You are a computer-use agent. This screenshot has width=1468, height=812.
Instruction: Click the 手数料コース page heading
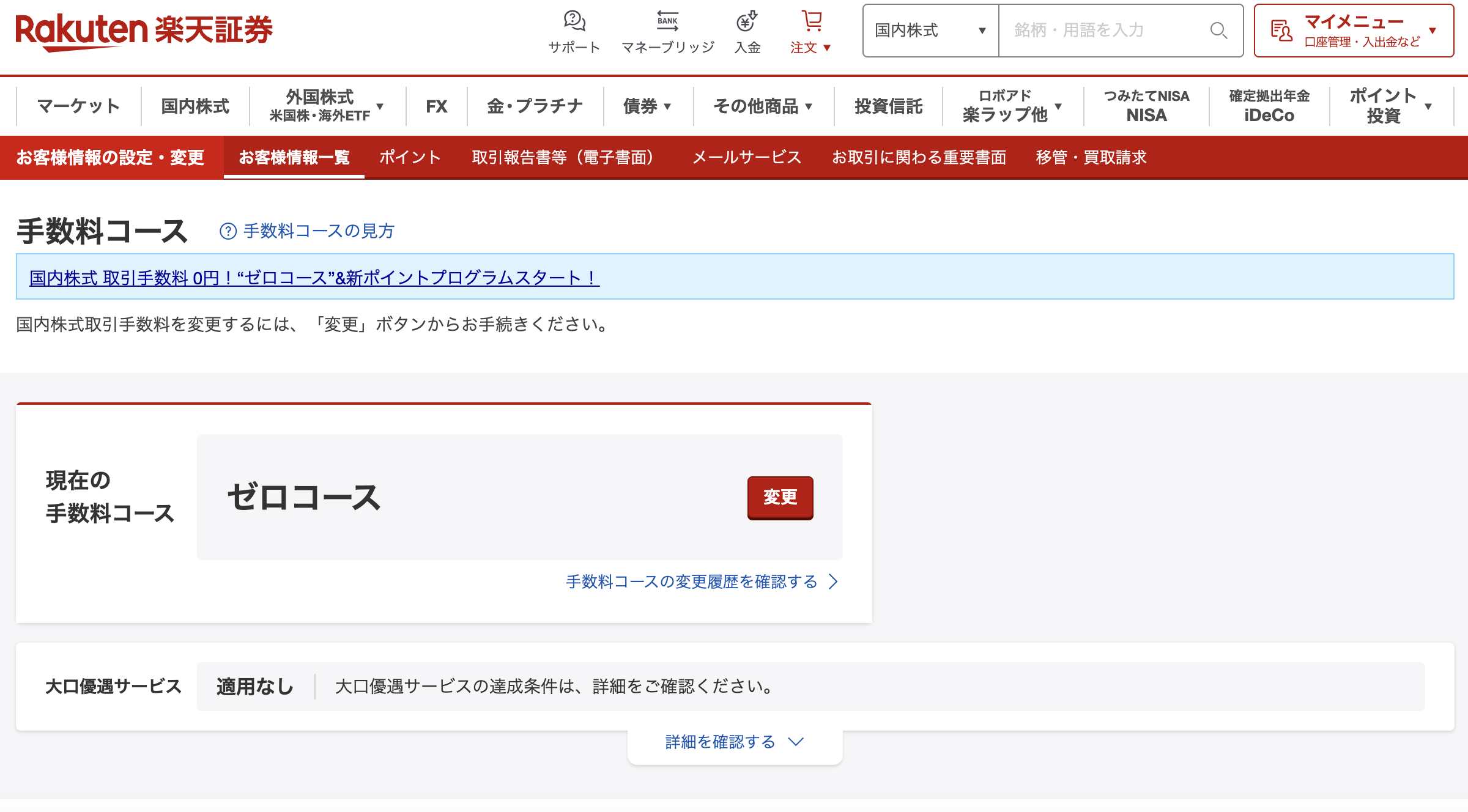102,231
